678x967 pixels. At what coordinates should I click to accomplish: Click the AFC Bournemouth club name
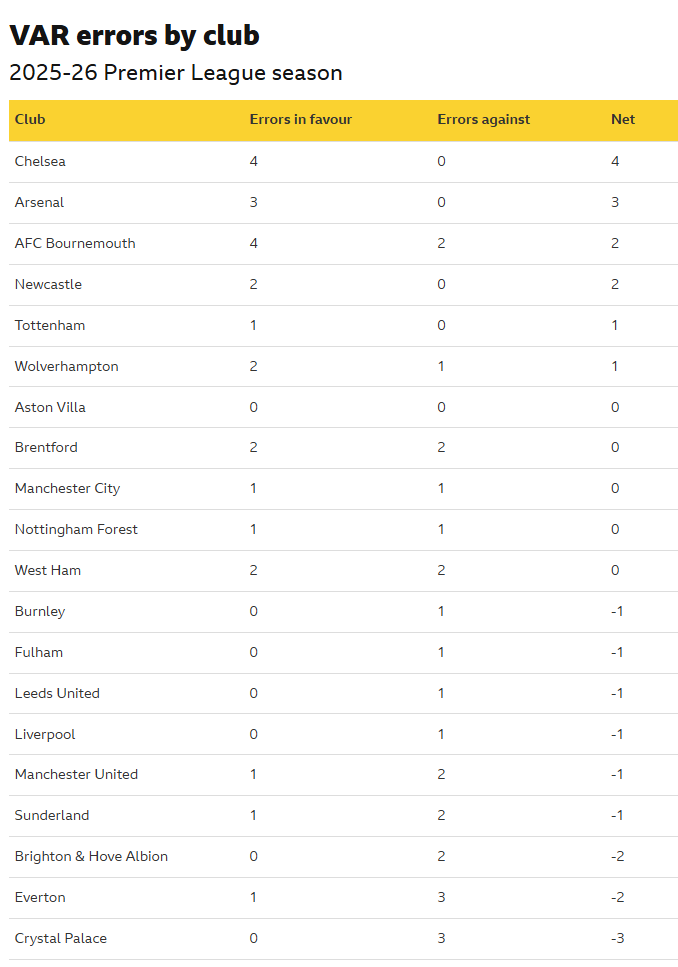pos(75,244)
